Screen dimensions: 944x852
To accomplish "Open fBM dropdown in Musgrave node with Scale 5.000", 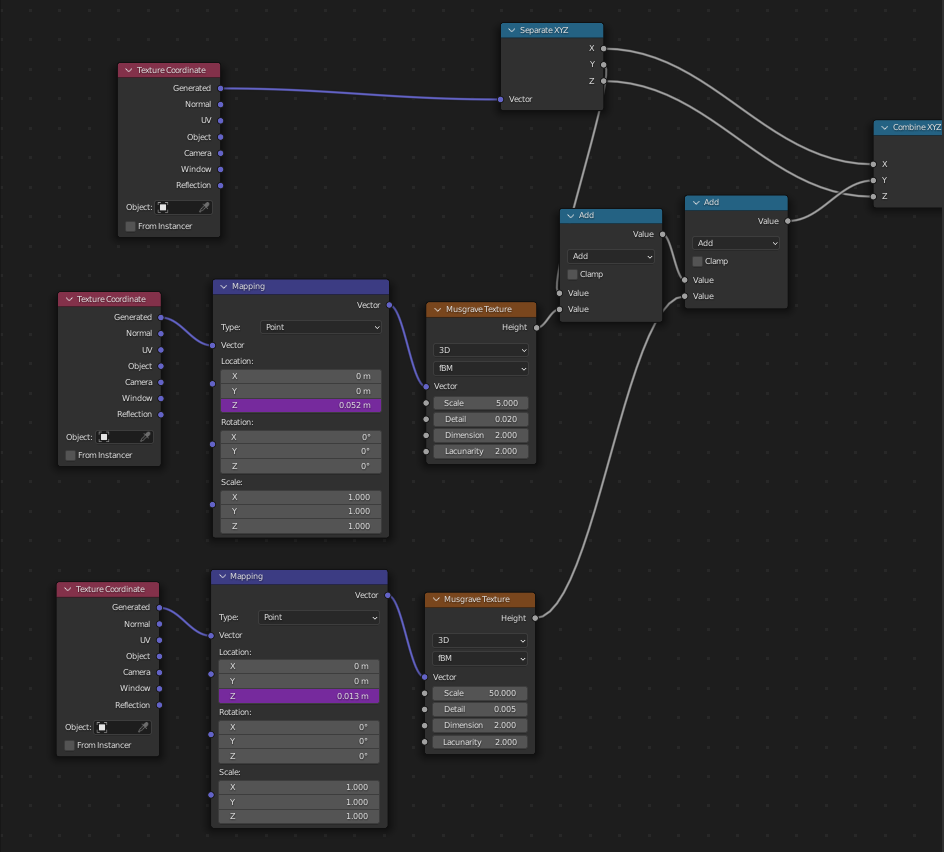I will [x=480, y=368].
